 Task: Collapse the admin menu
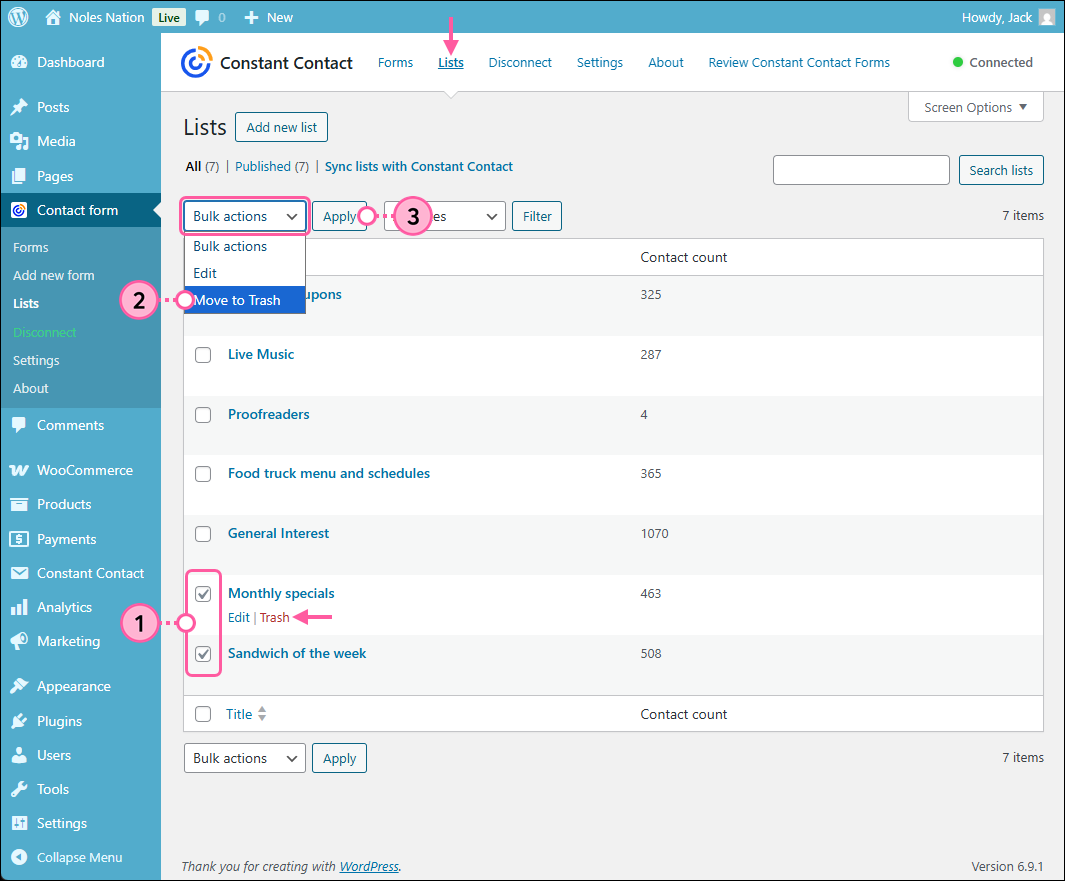point(78,857)
